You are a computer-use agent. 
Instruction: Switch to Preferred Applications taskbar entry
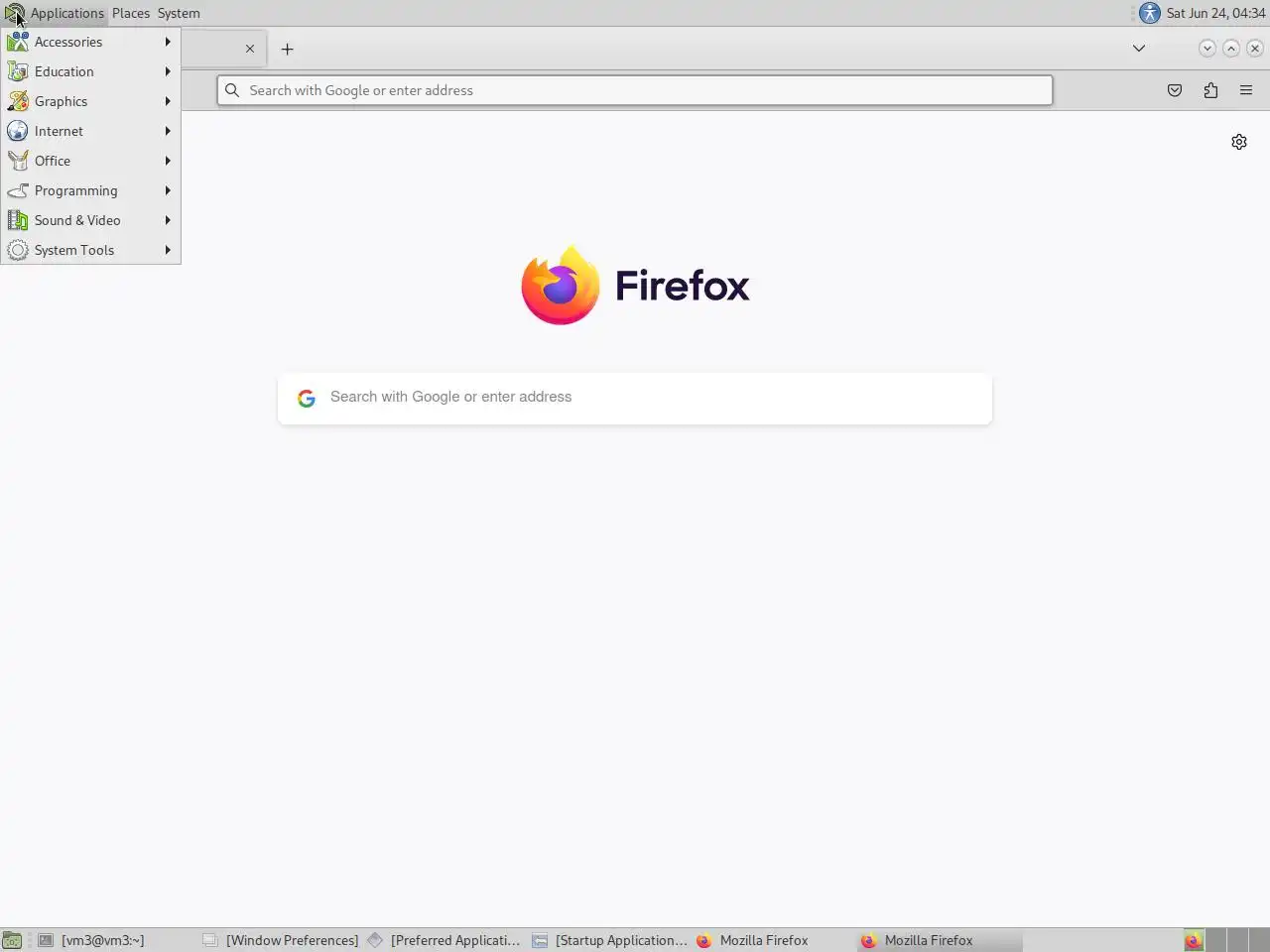coord(445,940)
